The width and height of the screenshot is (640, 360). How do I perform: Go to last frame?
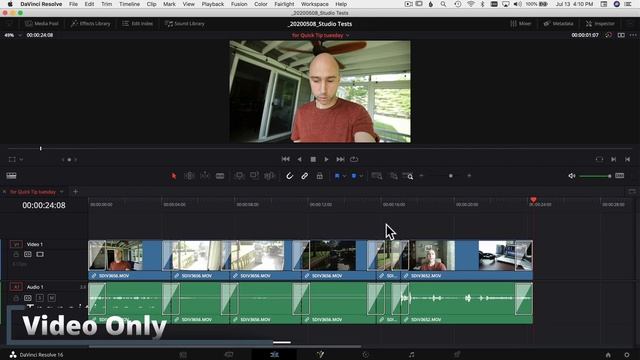340,159
